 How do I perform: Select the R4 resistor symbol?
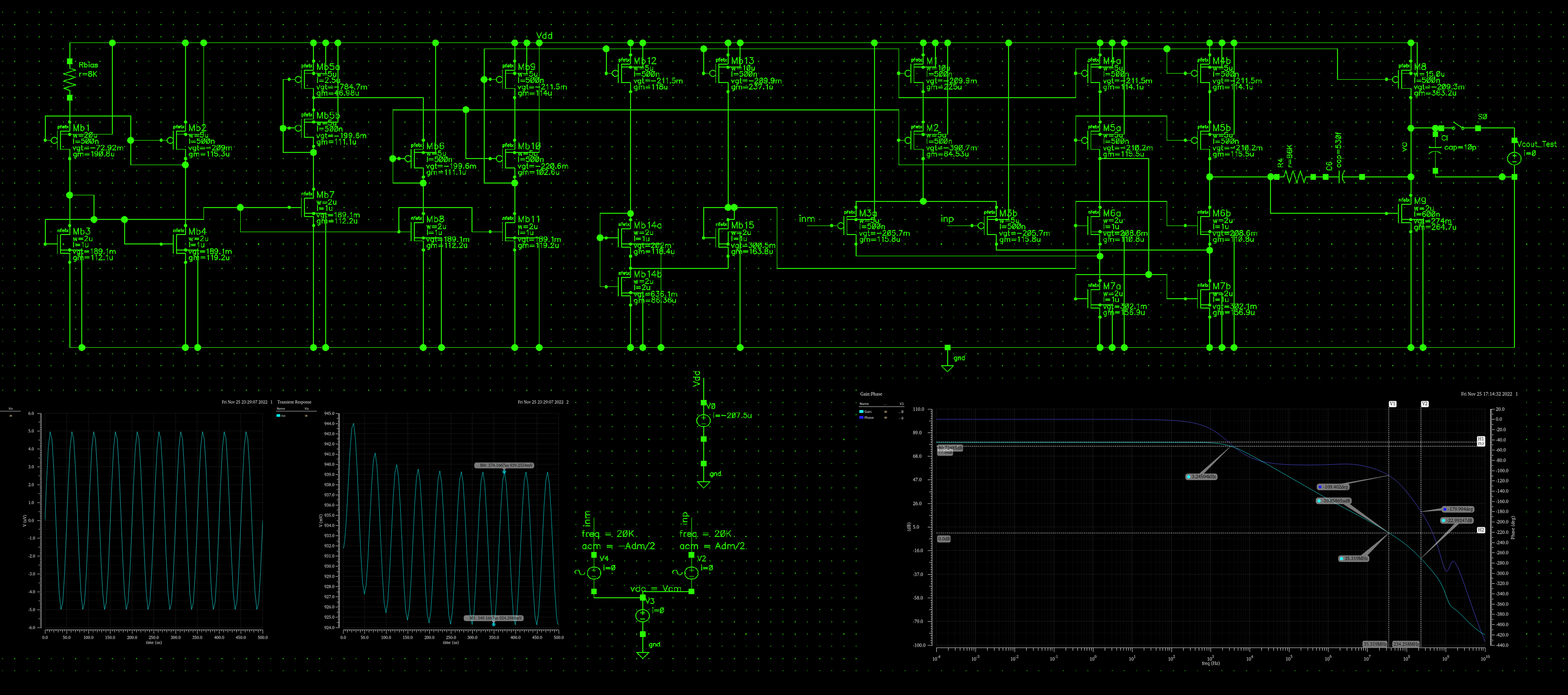[1295, 177]
